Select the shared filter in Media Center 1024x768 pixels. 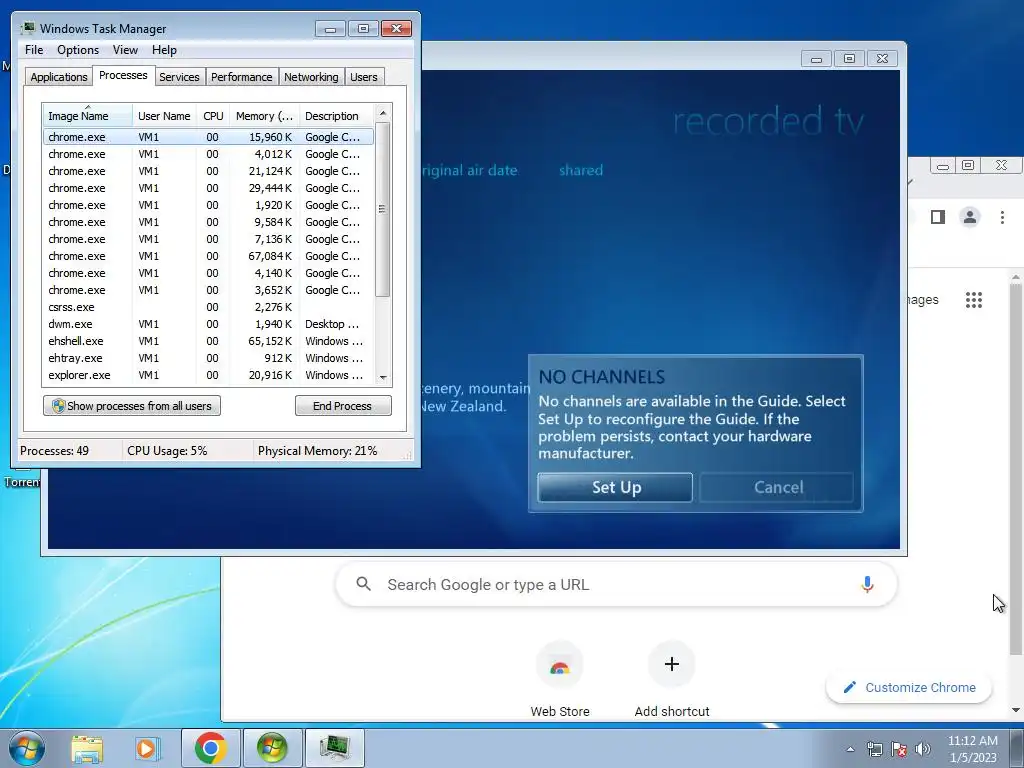point(581,170)
